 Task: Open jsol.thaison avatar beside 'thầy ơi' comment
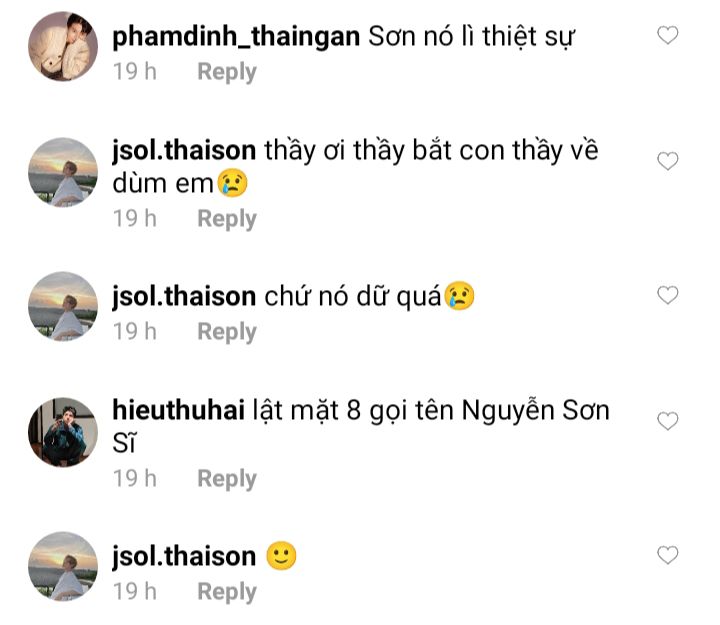63,172
